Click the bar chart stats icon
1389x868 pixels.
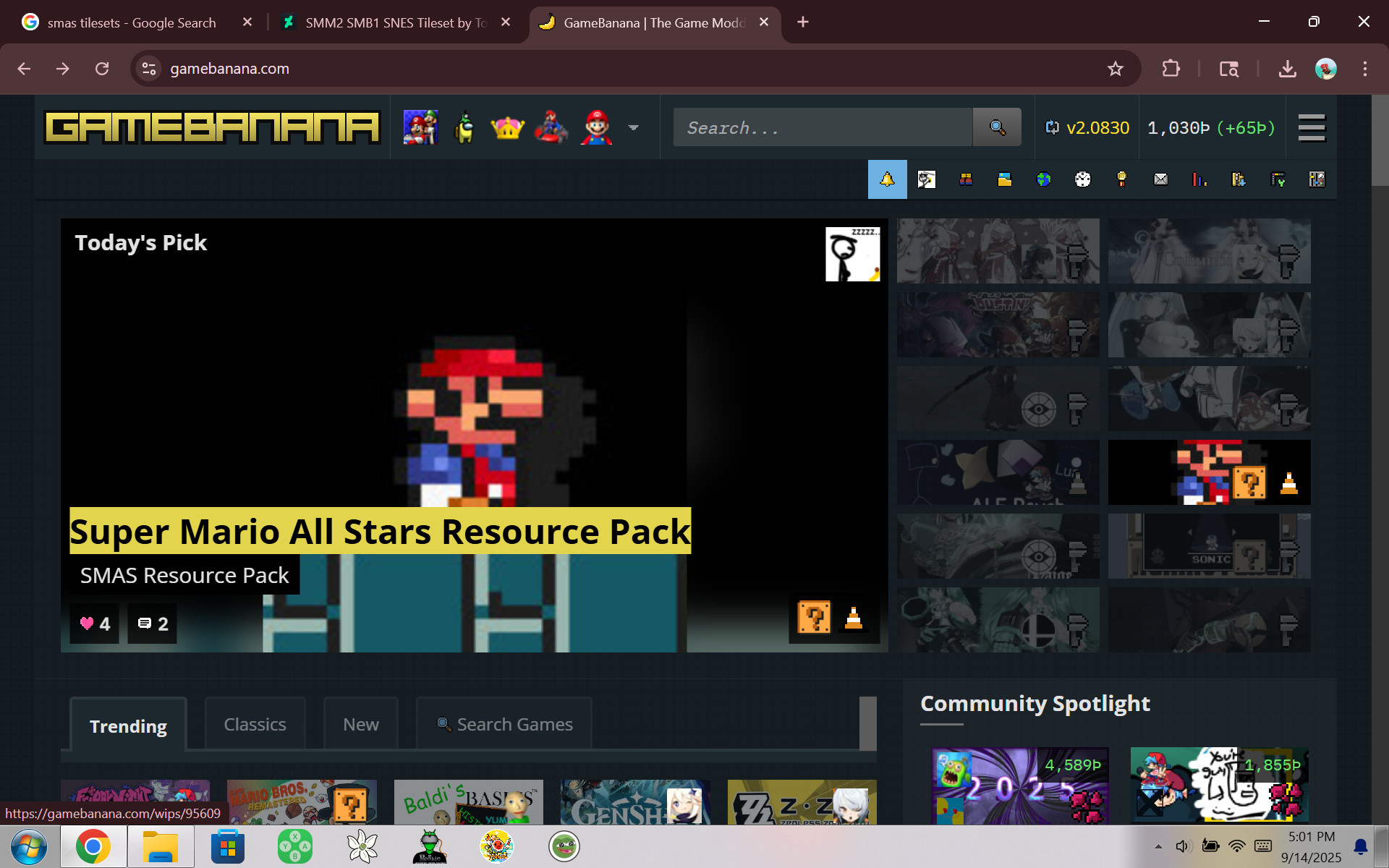[x=1200, y=179]
